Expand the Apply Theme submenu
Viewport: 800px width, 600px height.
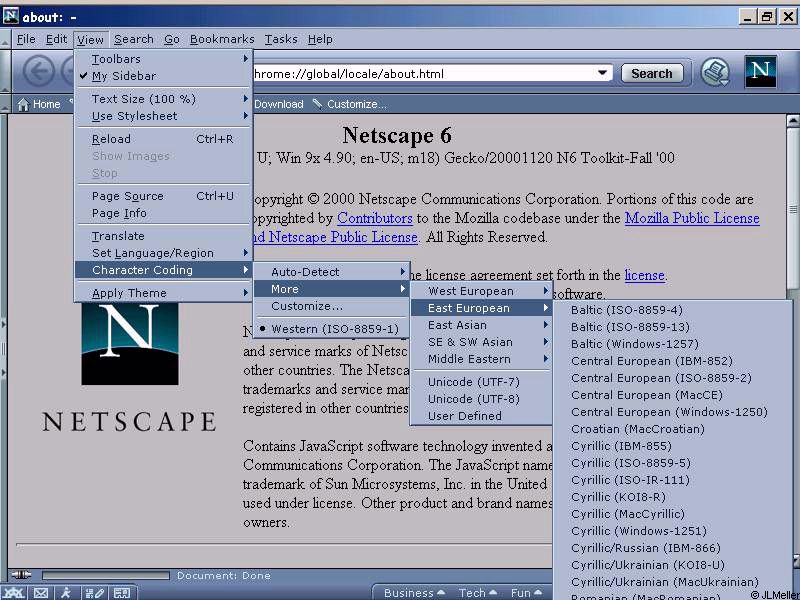tap(163, 293)
